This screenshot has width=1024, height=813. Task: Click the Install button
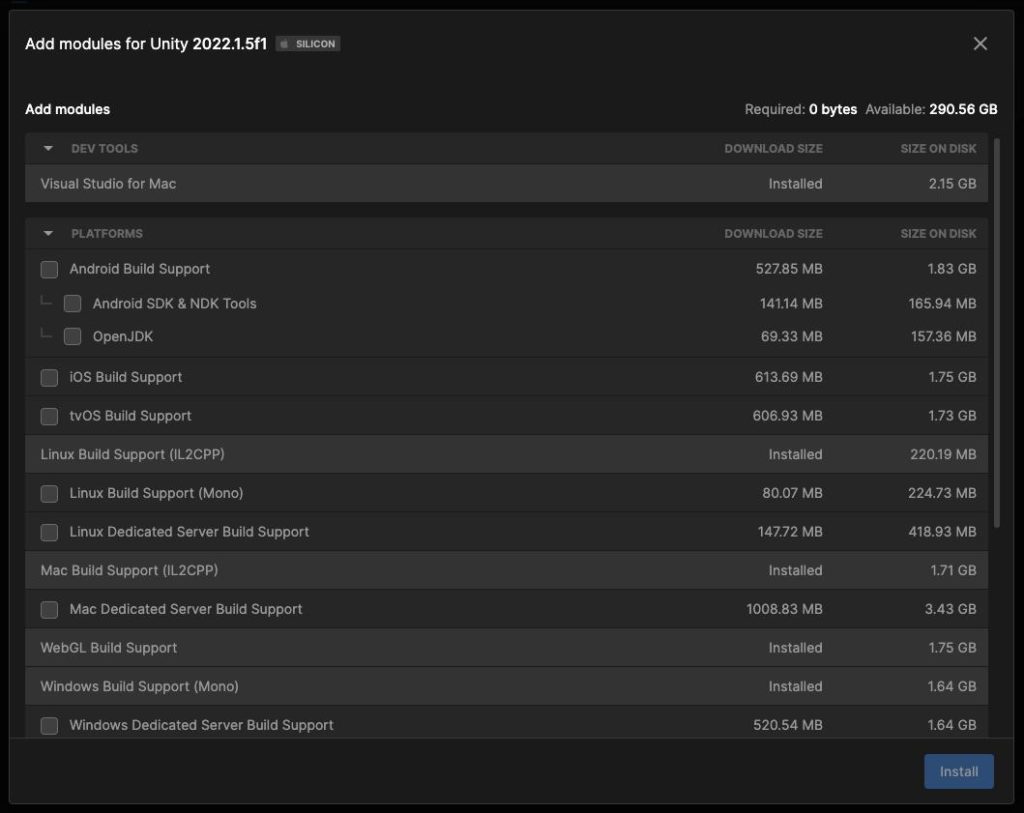coord(958,771)
